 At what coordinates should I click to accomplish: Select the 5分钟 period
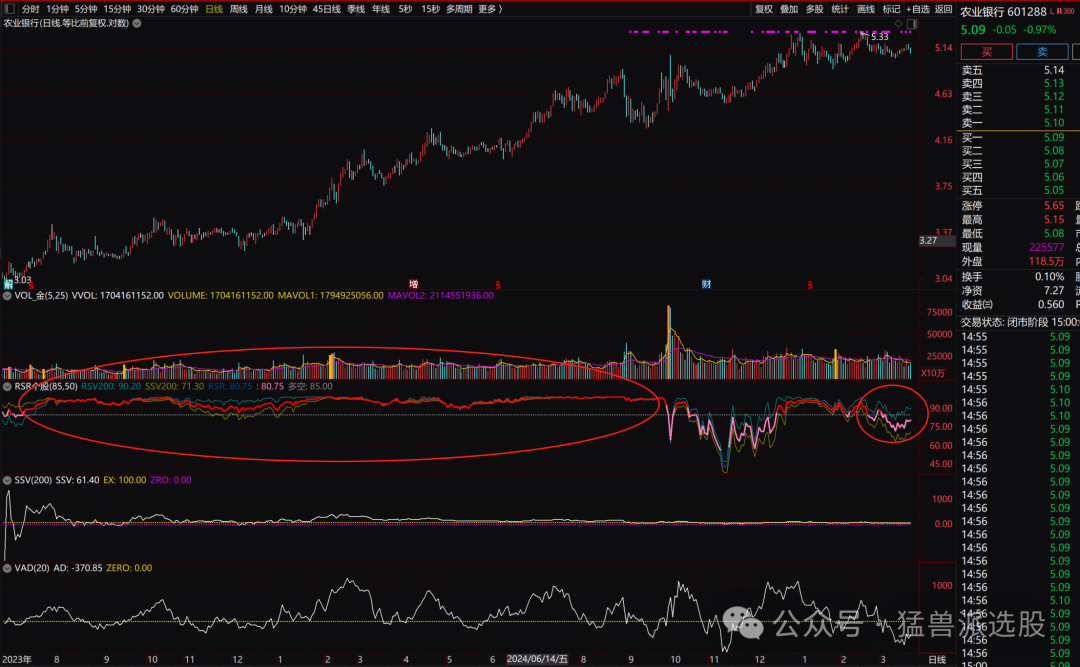pos(86,9)
